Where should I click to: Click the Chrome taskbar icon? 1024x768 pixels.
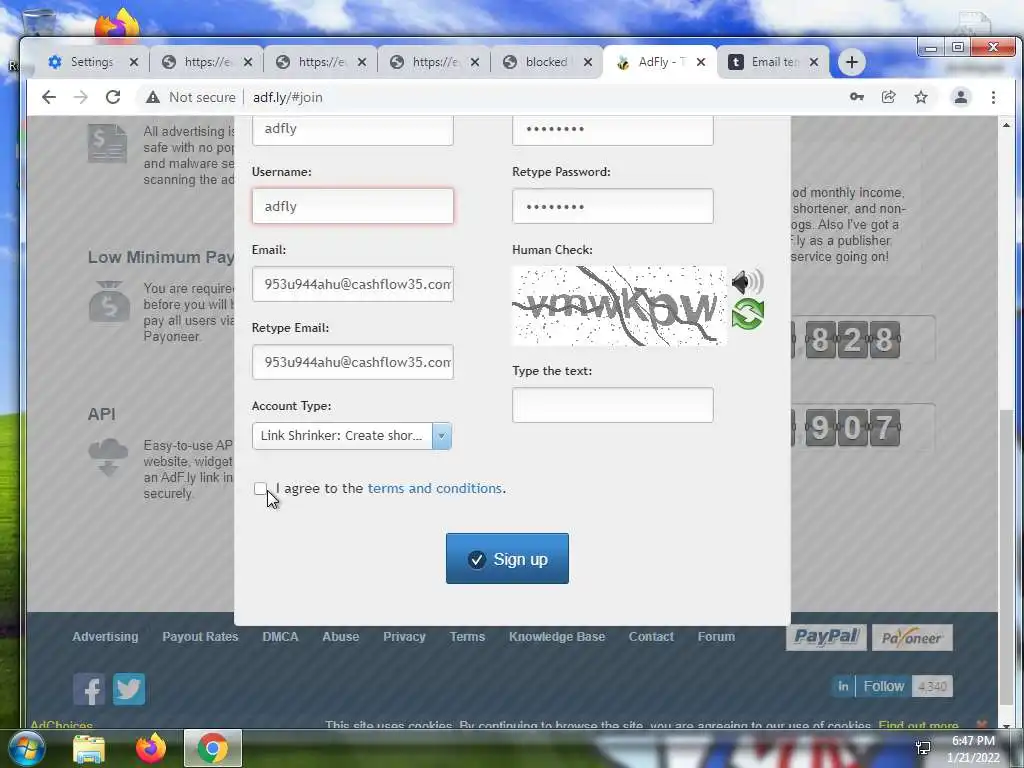[213, 748]
